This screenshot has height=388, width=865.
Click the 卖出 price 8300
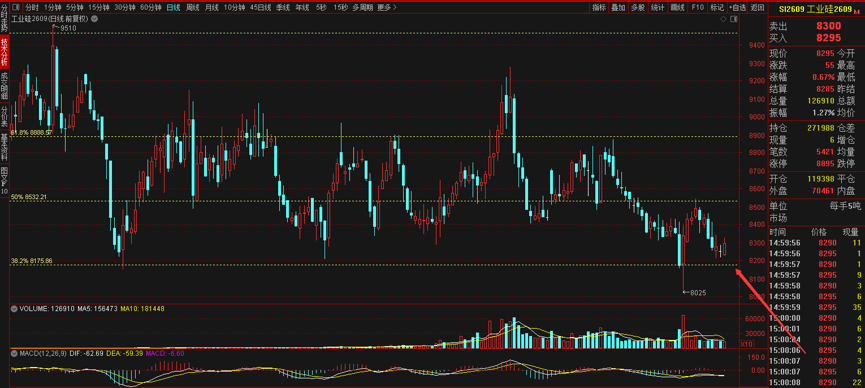pyautogui.click(x=828, y=25)
